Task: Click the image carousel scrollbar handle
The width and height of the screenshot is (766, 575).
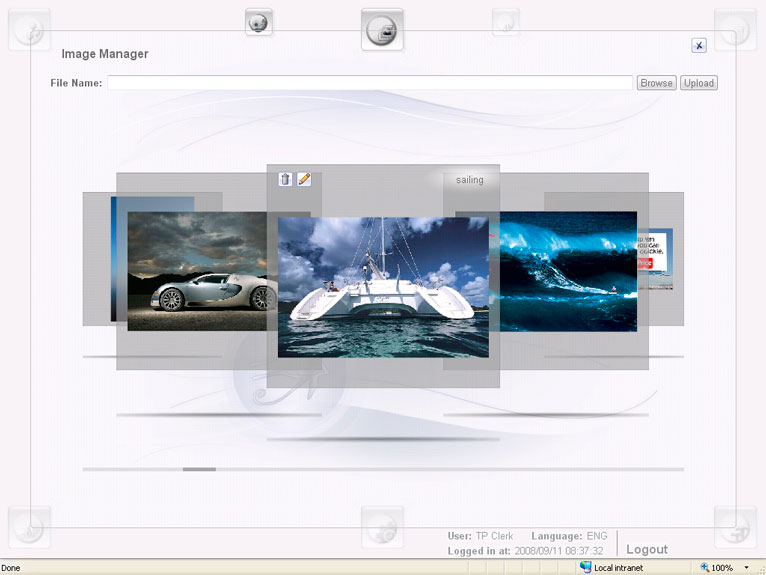Action: (199, 468)
